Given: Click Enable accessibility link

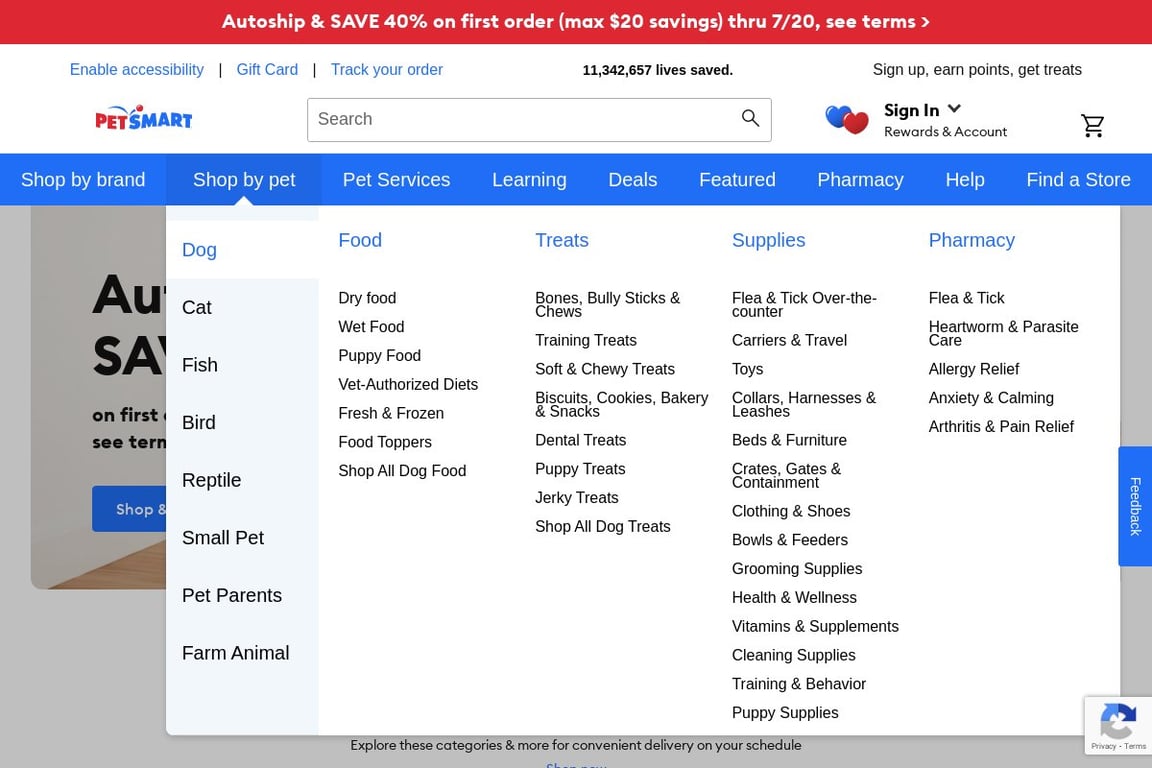Looking at the screenshot, I should tap(137, 69).
